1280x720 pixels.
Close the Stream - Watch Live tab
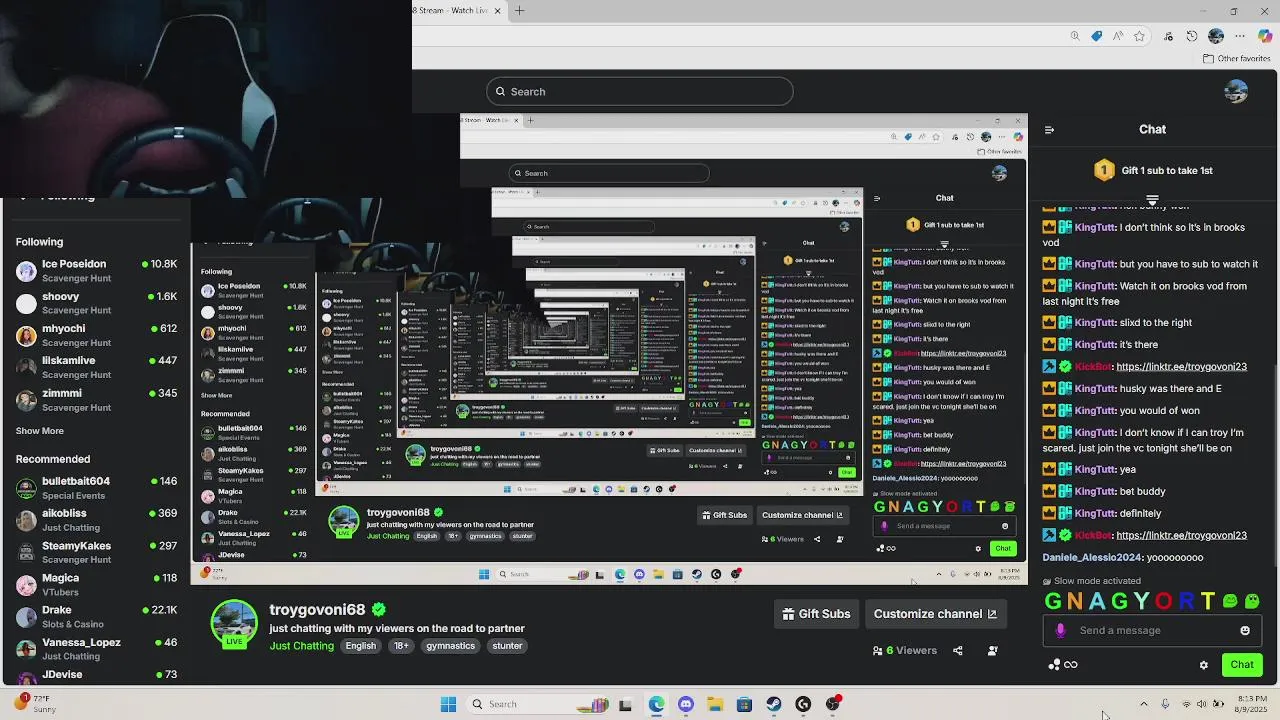coord(497,10)
